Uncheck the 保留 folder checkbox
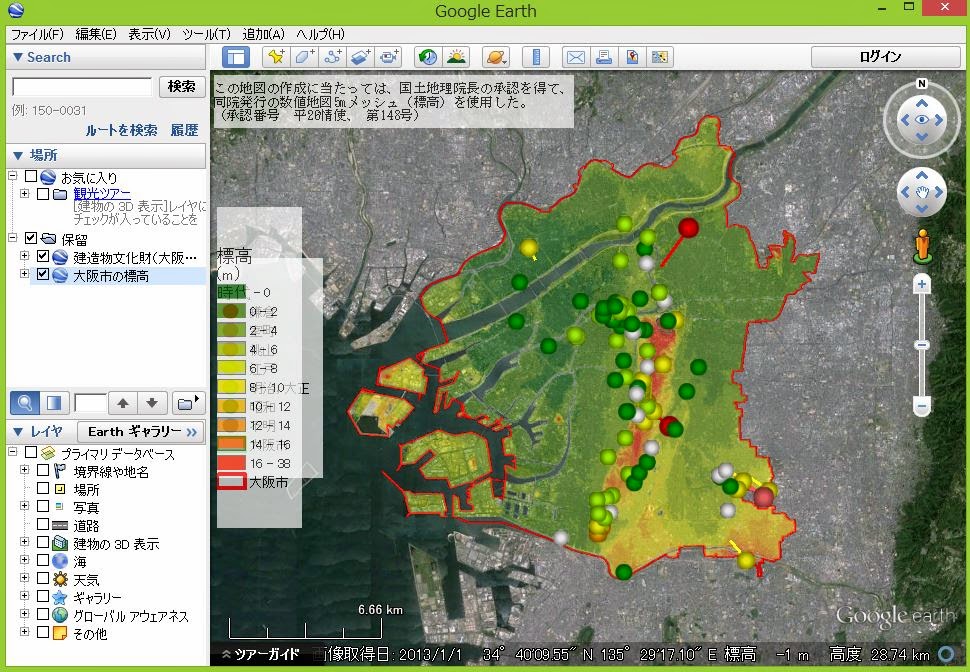 31,238
